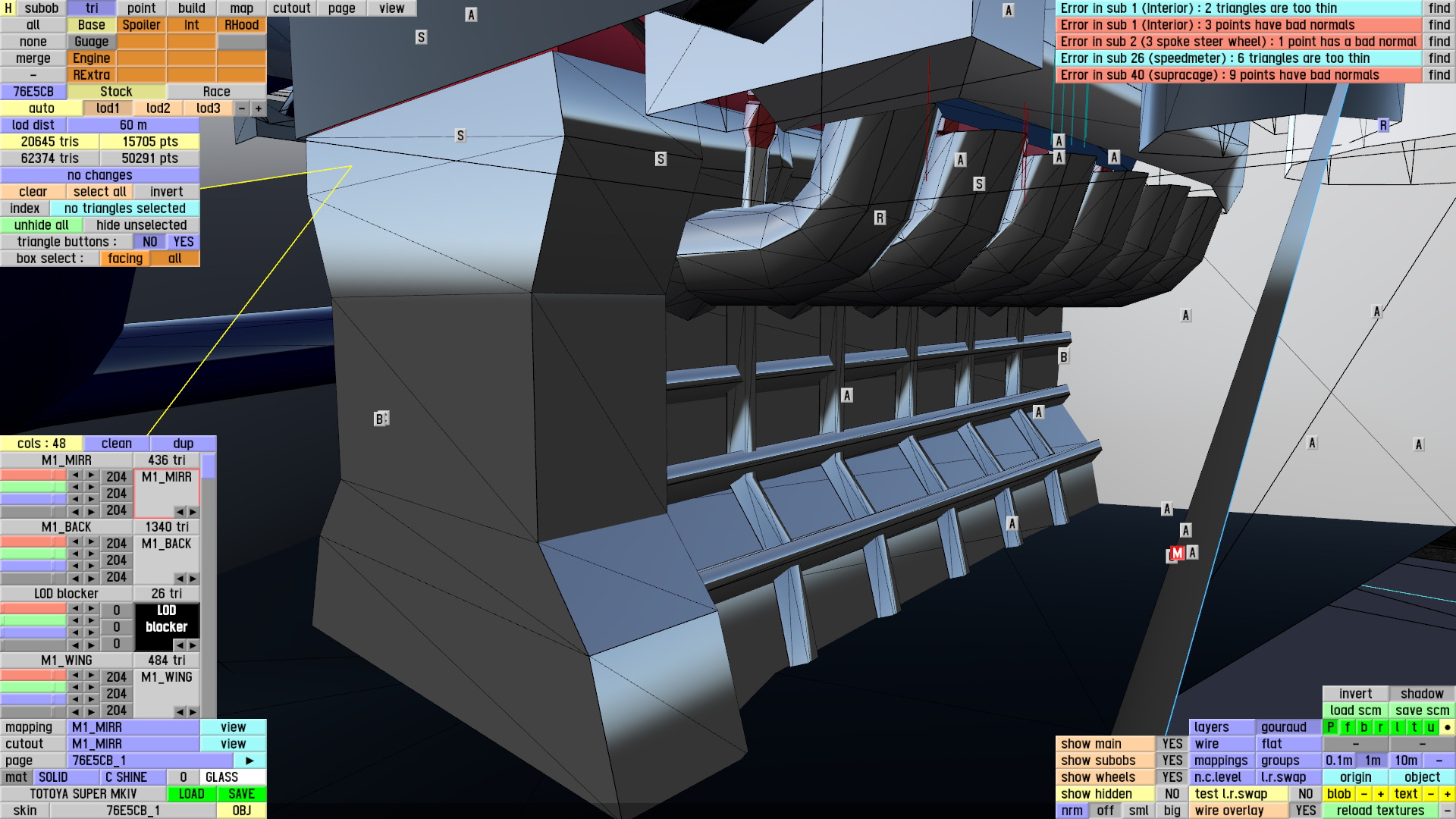
Task: Click M1_MIRR texture right arrow
Action: [x=193, y=512]
